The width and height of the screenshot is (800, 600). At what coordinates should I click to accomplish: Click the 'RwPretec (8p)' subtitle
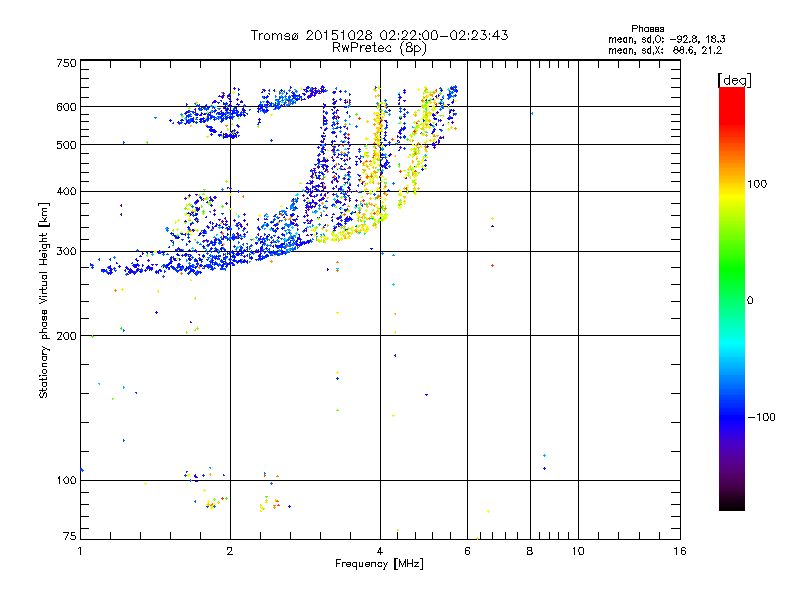tap(379, 48)
